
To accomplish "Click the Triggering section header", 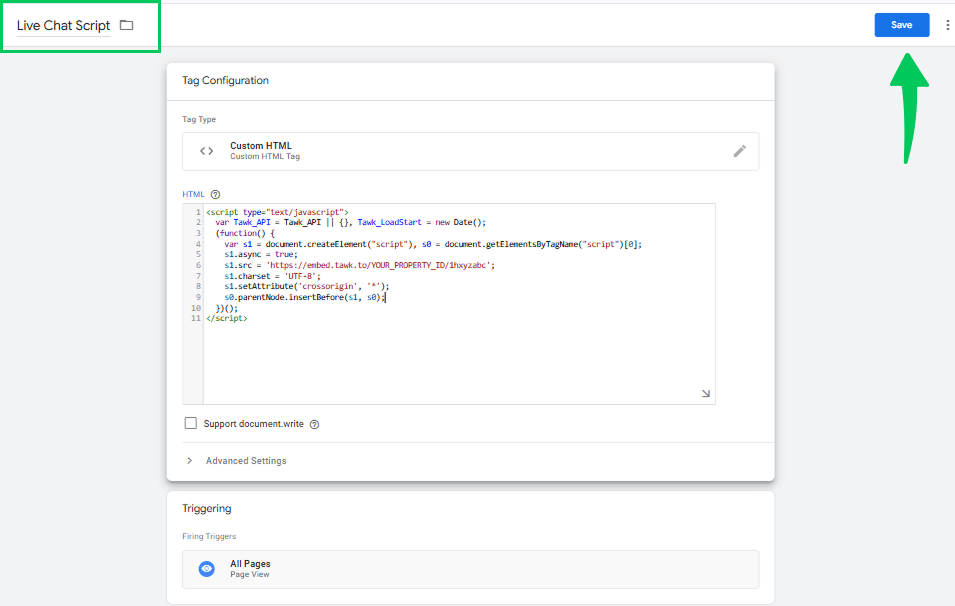I will click(206, 509).
